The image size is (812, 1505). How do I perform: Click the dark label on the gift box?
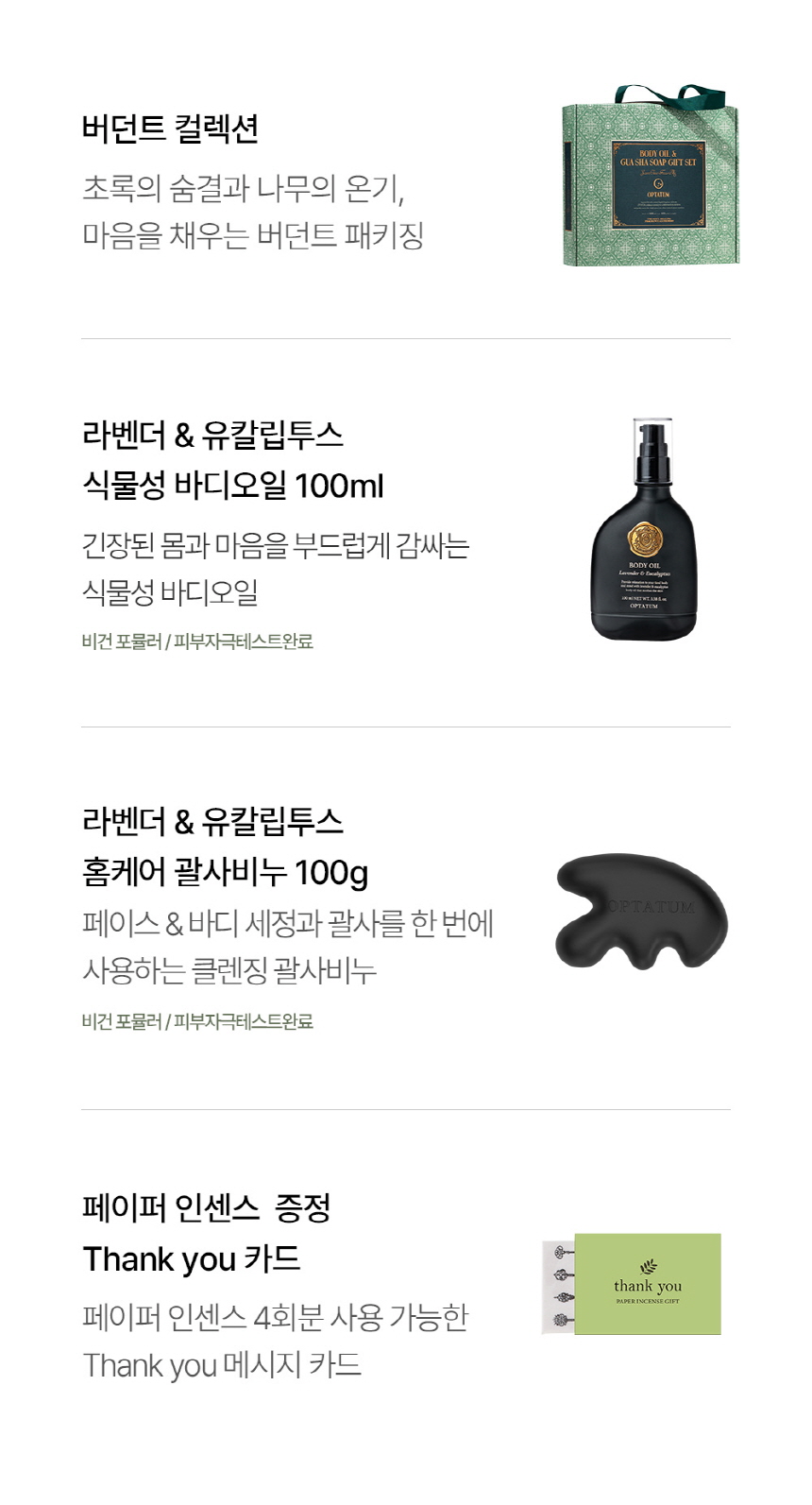657,185
